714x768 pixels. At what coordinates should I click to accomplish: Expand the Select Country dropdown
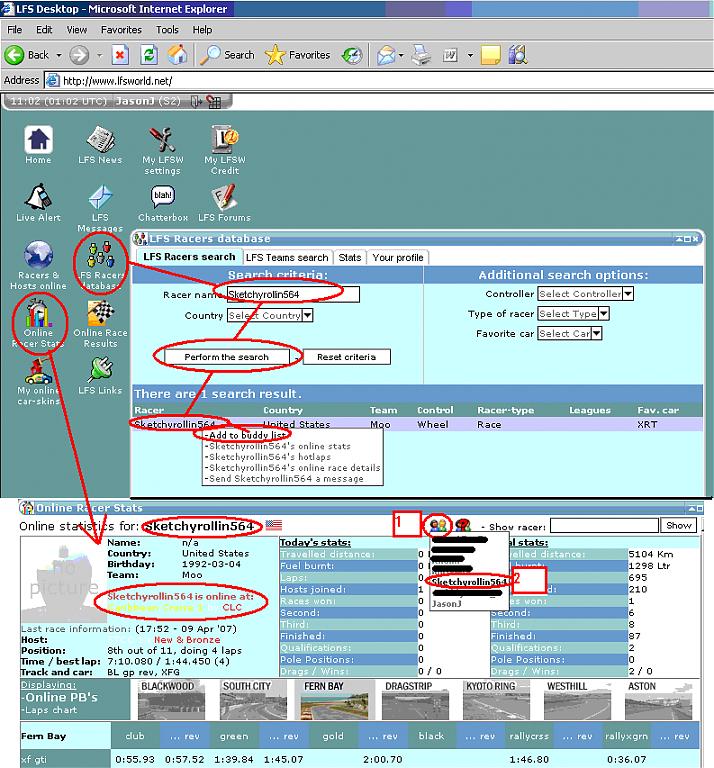click(307, 315)
